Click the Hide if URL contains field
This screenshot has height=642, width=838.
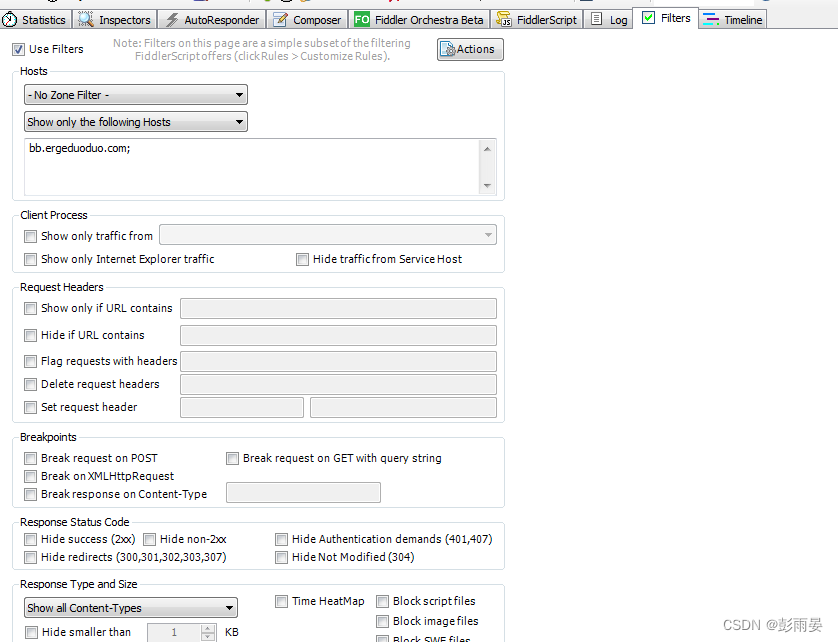tap(338, 335)
